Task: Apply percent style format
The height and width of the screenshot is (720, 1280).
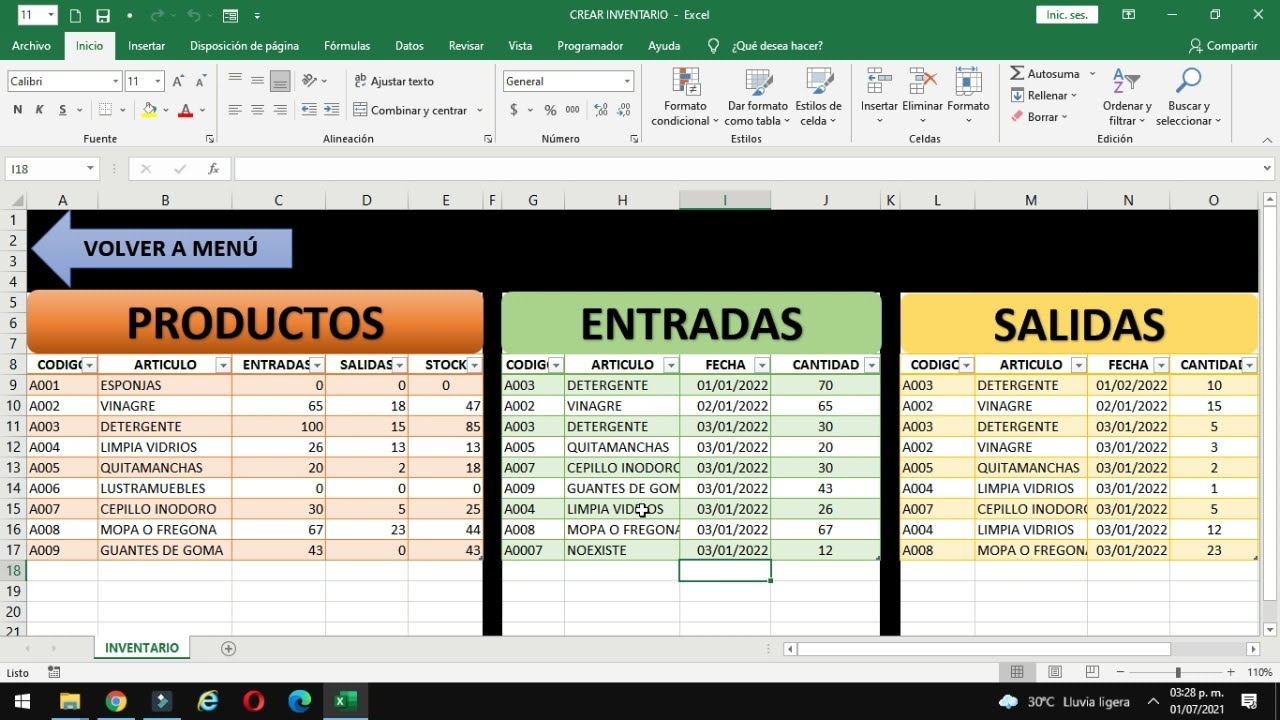Action: point(550,110)
